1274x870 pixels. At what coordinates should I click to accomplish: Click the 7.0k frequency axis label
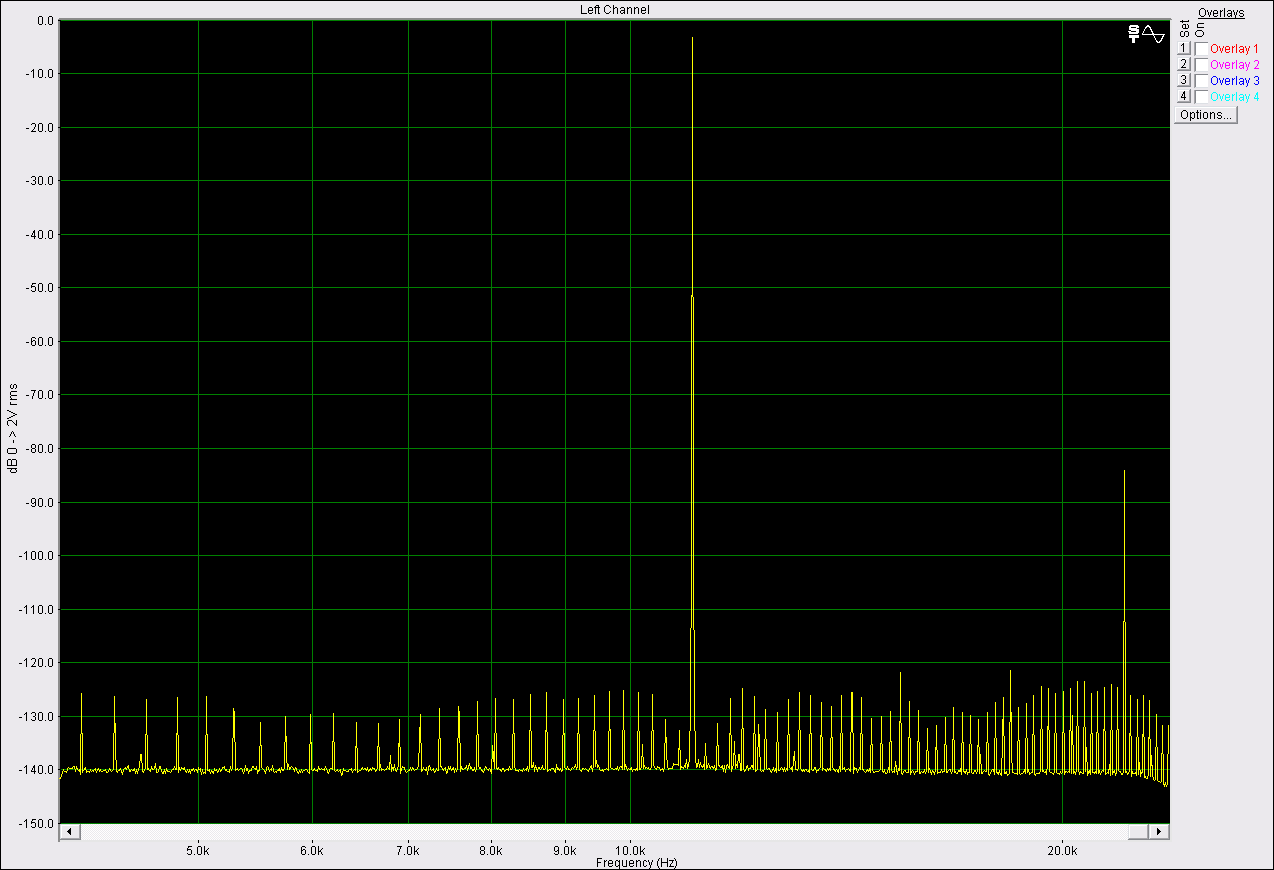pyautogui.click(x=408, y=851)
